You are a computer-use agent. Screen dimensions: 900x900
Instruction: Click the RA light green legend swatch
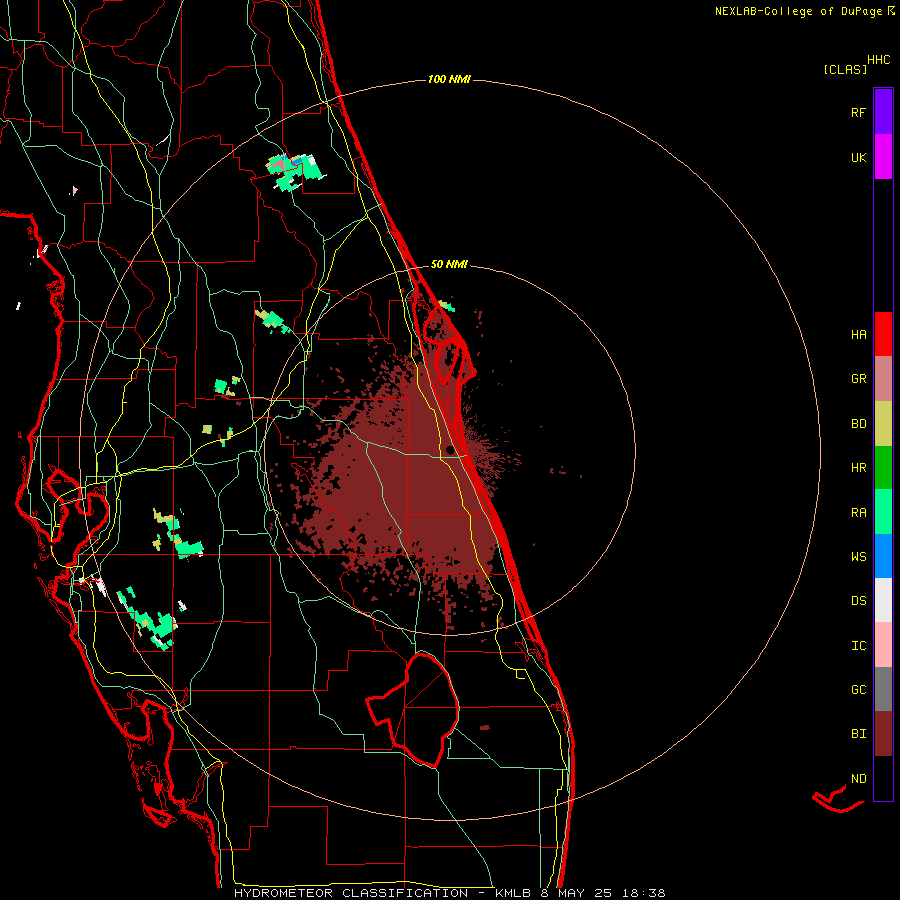(883, 511)
